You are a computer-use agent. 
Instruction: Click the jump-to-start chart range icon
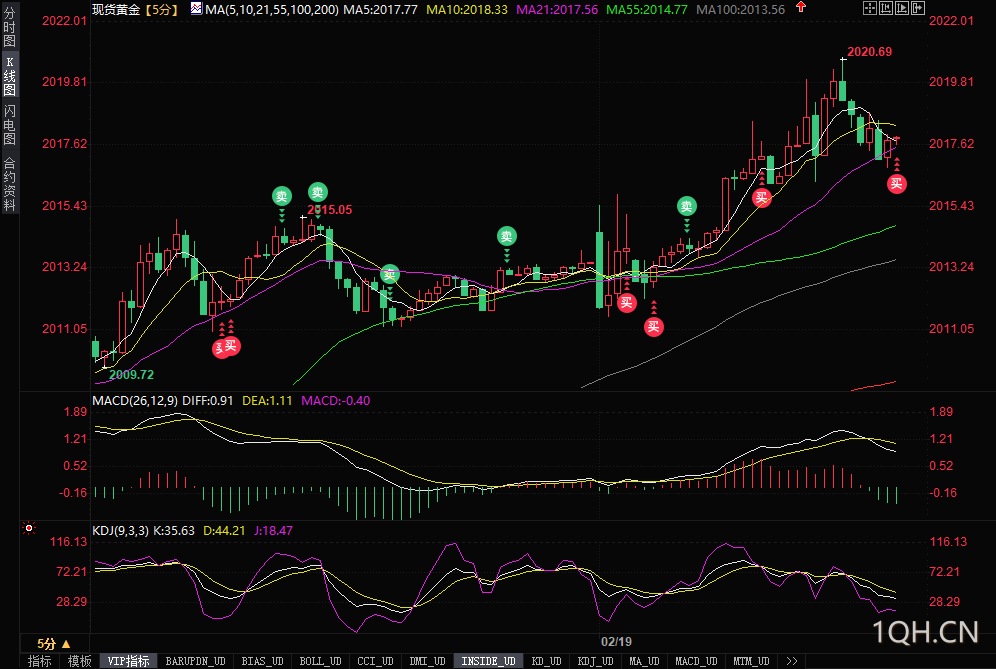click(x=886, y=8)
